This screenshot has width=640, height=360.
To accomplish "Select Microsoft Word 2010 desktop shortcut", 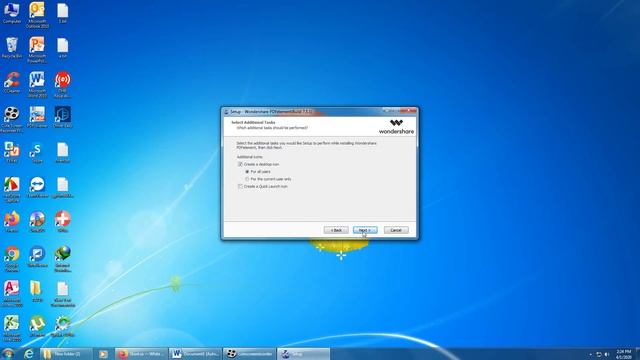I will click(37, 85).
